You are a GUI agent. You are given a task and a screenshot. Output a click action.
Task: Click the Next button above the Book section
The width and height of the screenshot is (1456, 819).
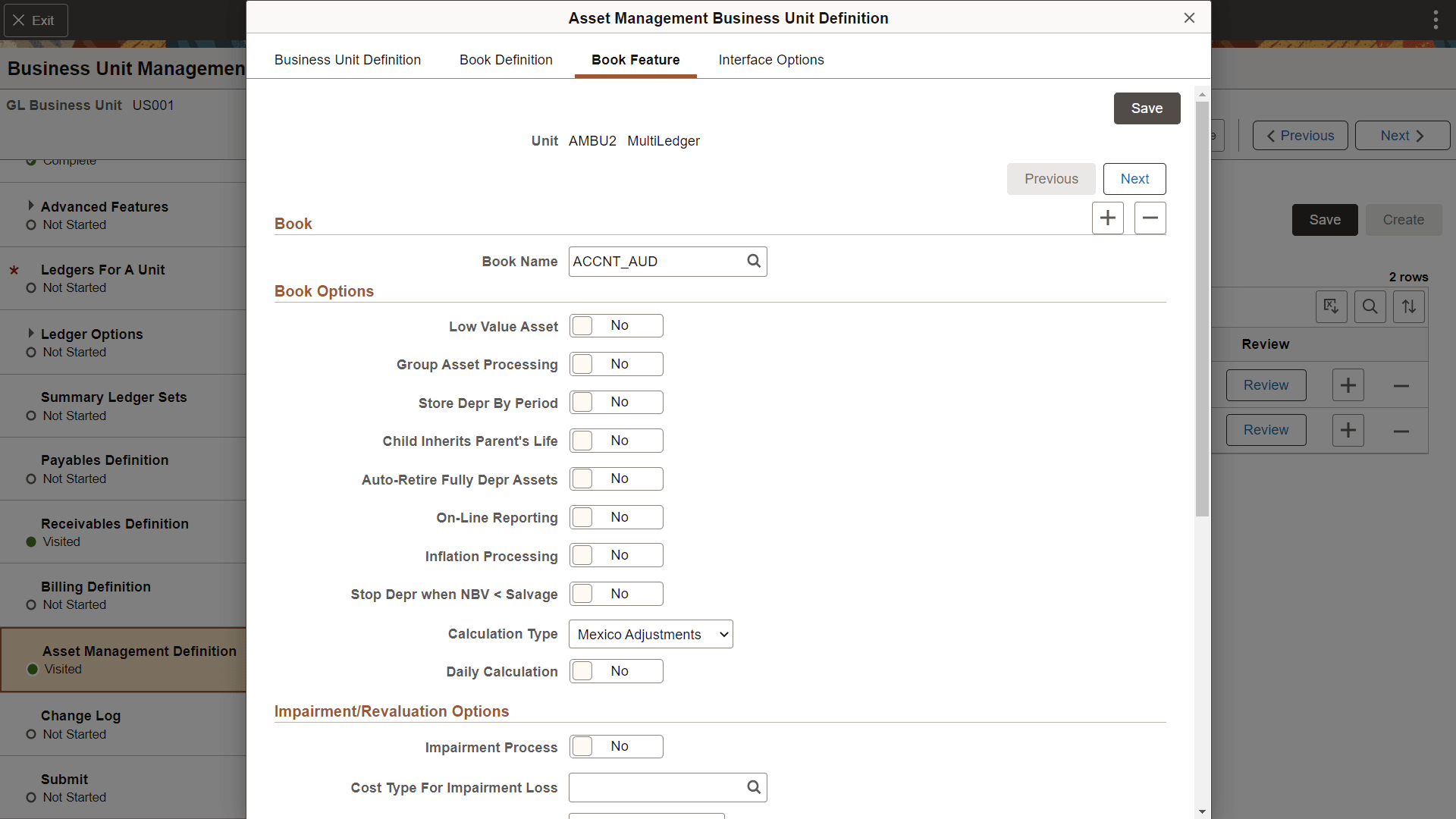[1134, 178]
